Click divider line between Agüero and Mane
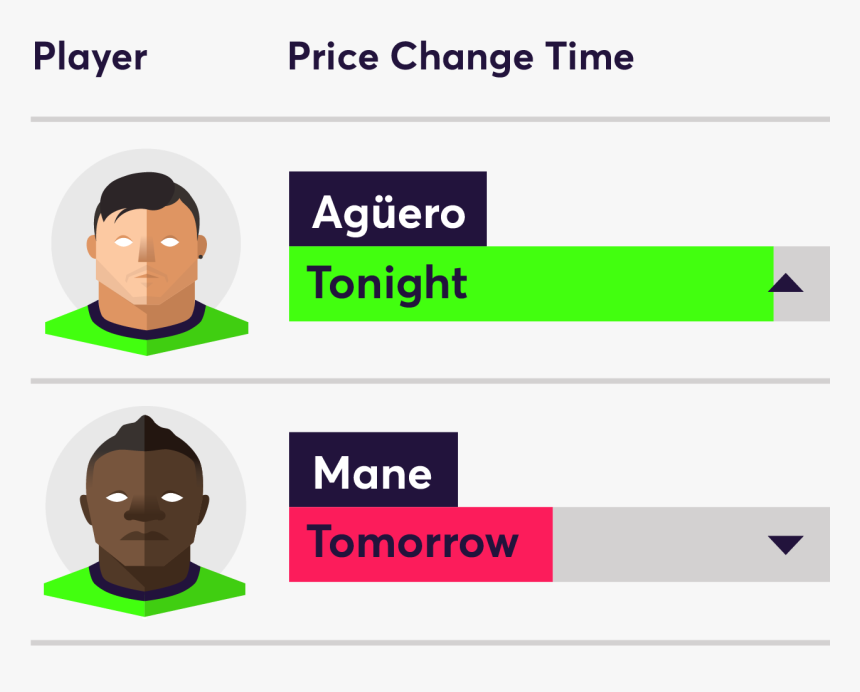This screenshot has width=860, height=692. 430,381
